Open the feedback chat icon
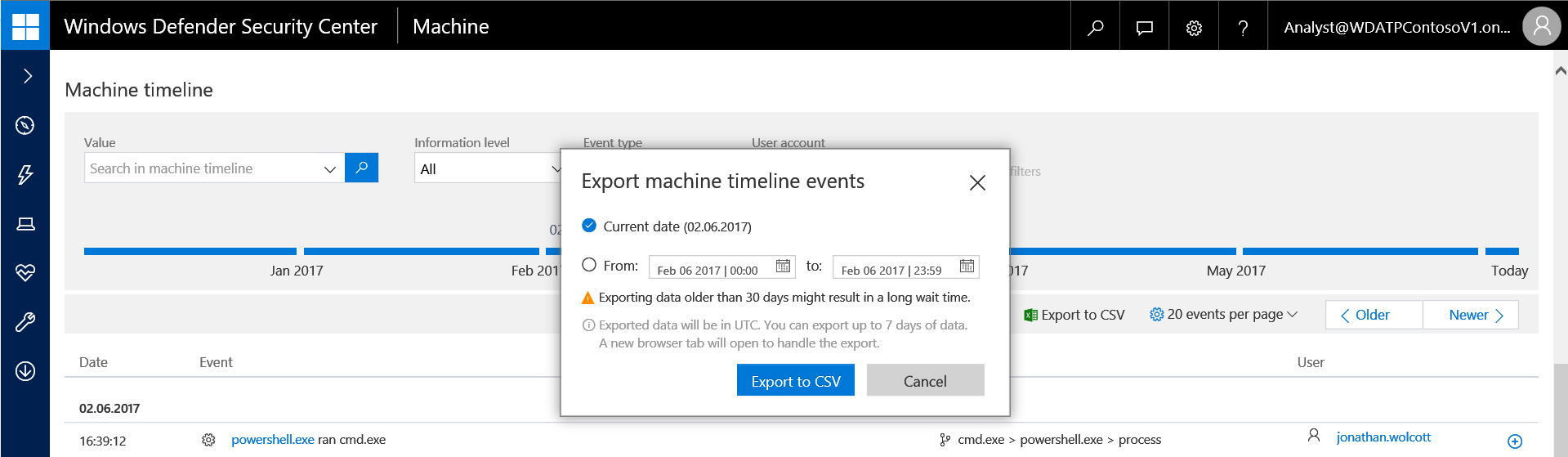Screen dimensions: 1568x457 [1145, 27]
